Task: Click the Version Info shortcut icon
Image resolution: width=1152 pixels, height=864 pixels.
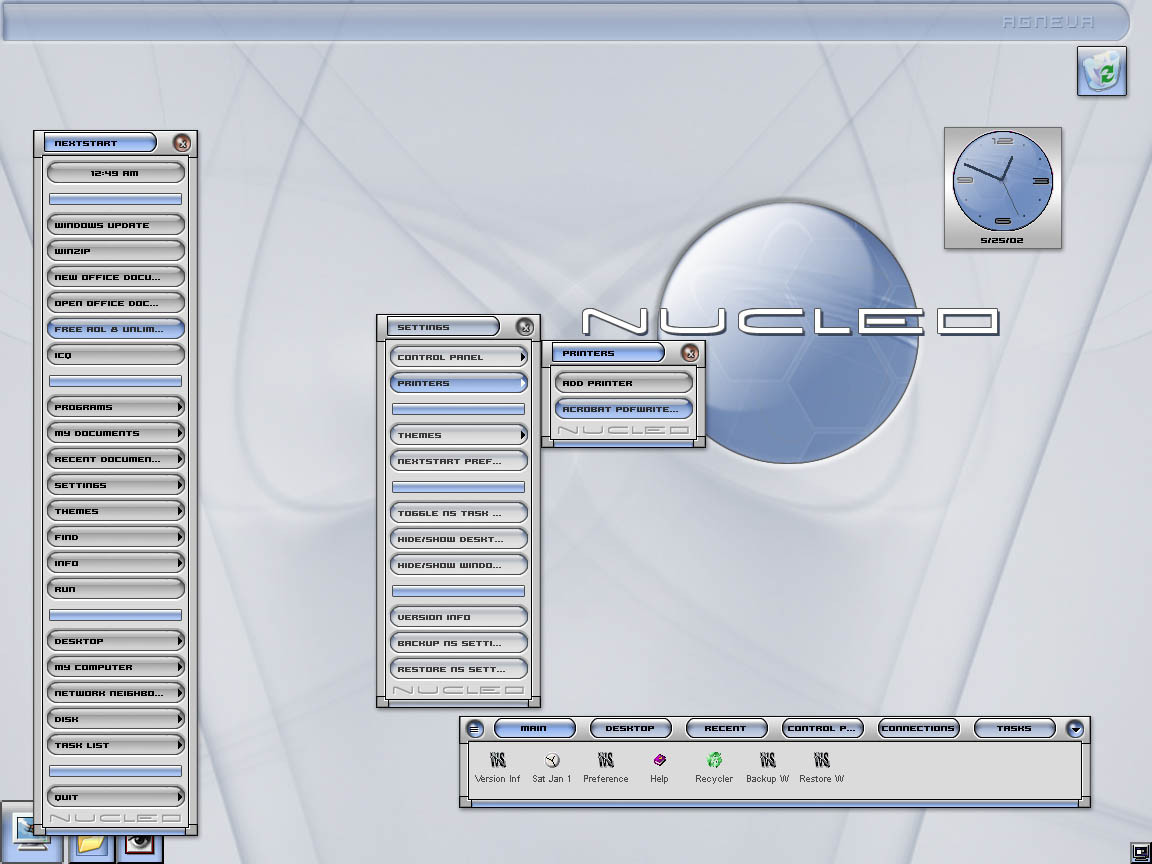Action: [x=498, y=762]
